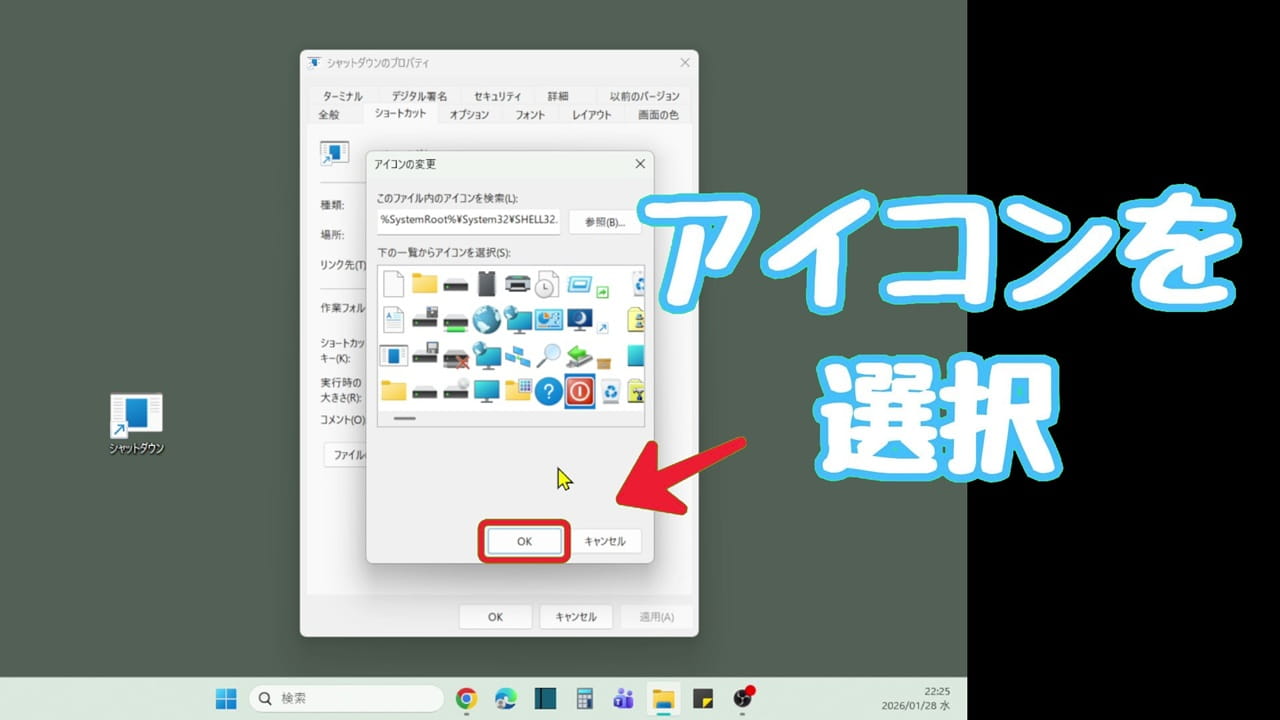Select the networked computers icon

point(517,358)
